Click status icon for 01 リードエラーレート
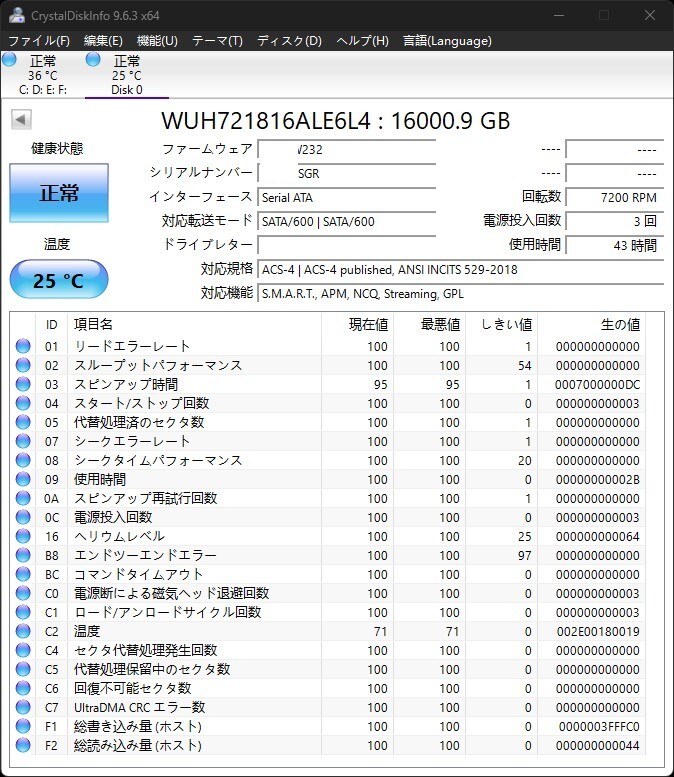674x777 pixels. pos(23,346)
